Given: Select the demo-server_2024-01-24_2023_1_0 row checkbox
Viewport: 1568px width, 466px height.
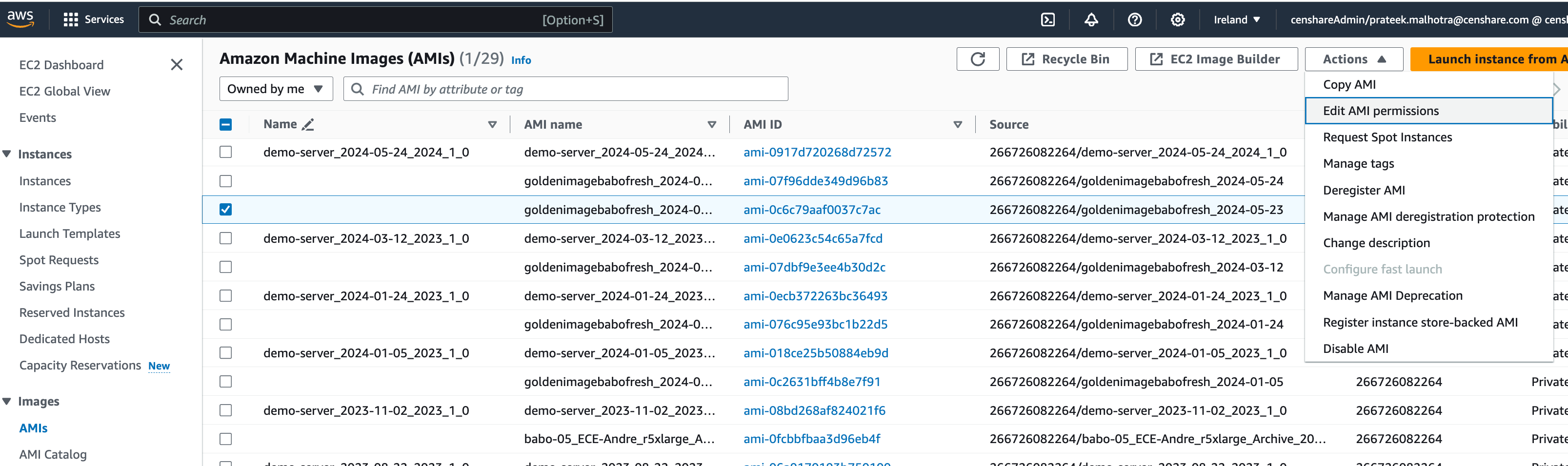Looking at the screenshot, I should coord(225,296).
